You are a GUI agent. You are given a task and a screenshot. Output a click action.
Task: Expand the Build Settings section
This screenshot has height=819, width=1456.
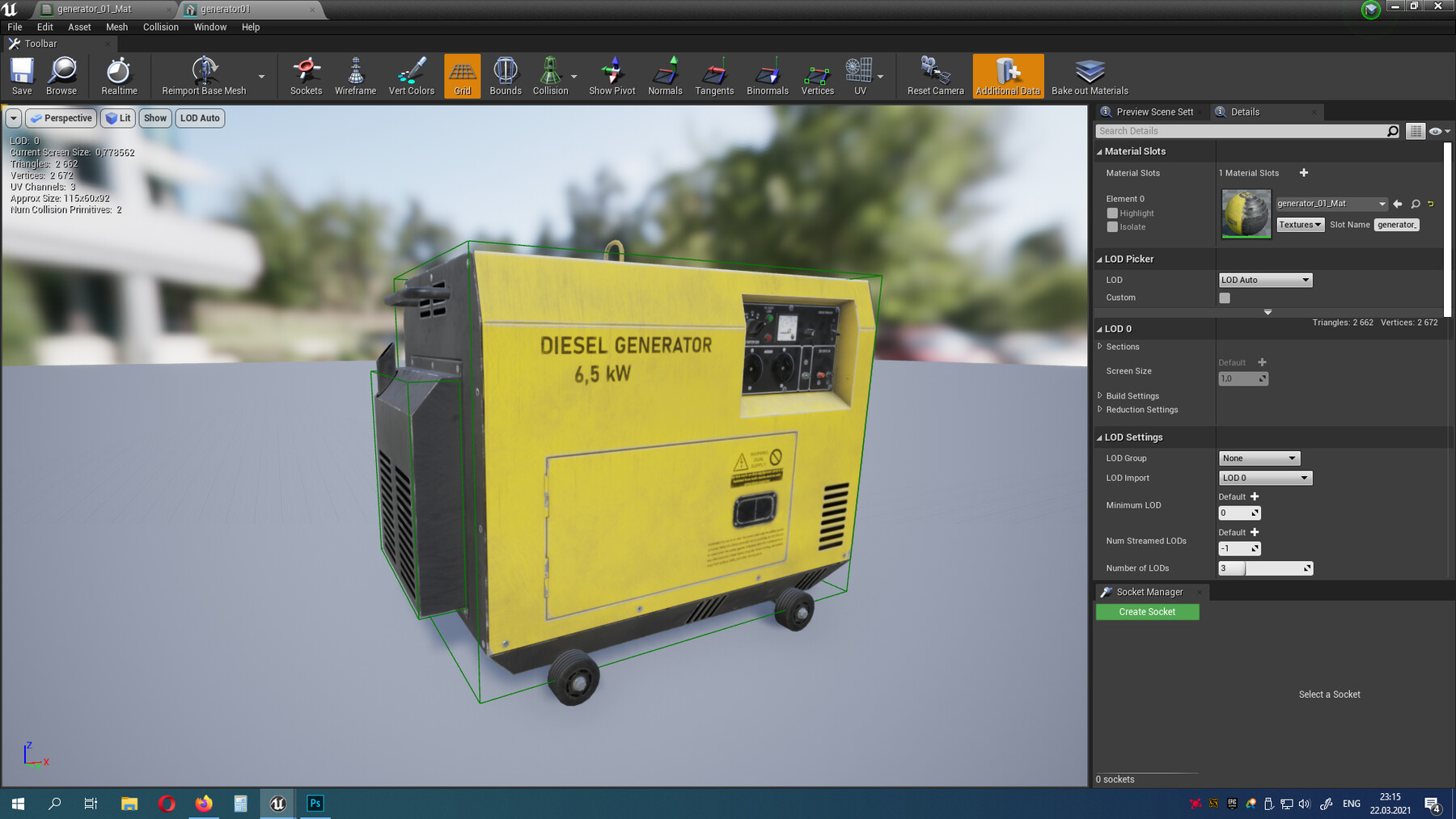pos(1101,395)
